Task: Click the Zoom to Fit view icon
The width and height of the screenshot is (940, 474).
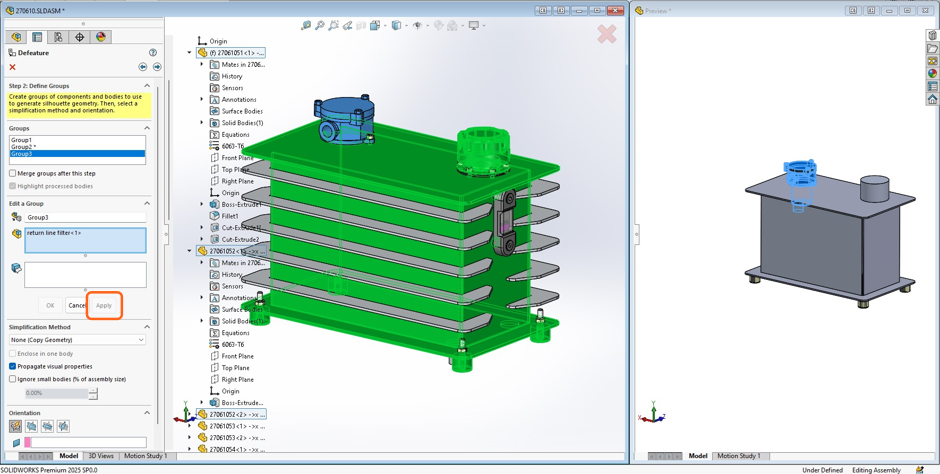Action: coord(306,26)
